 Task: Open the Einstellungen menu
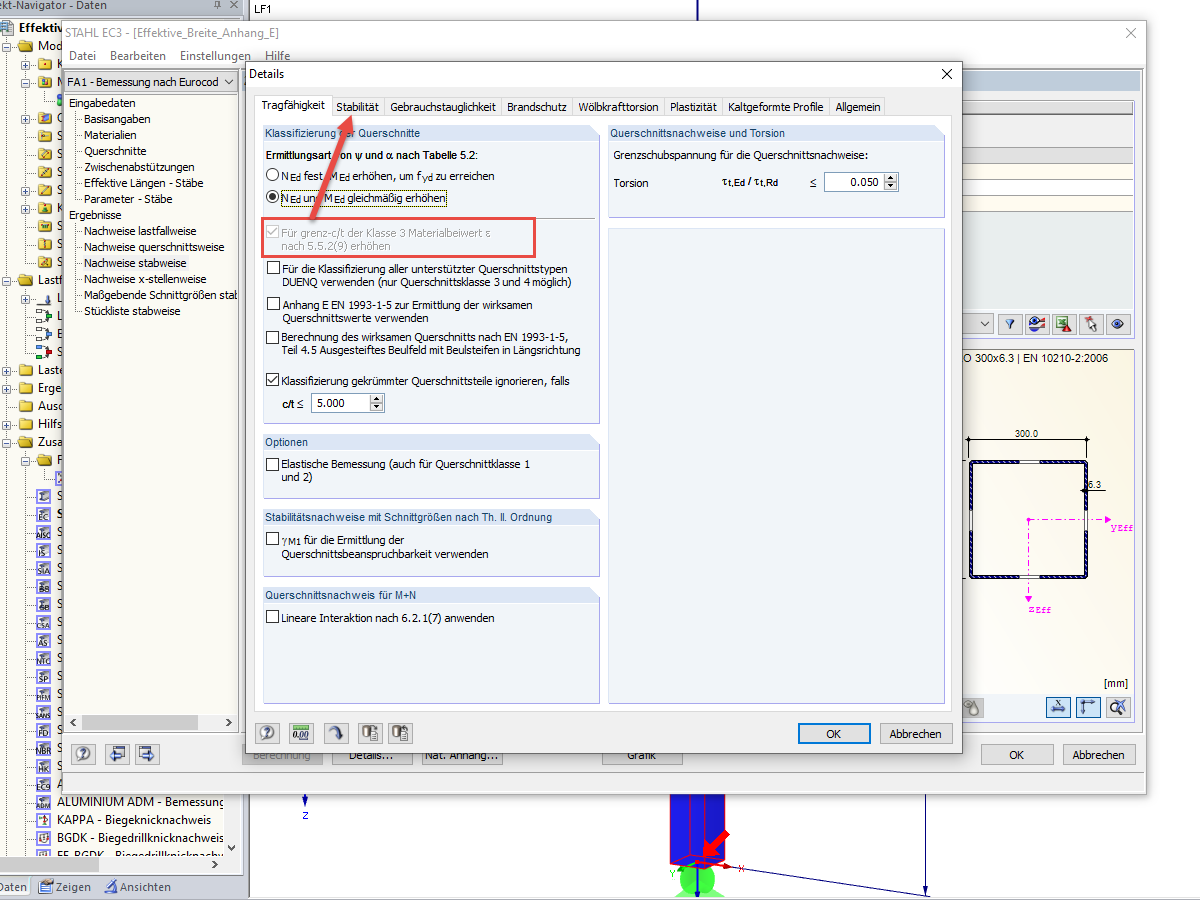click(215, 56)
